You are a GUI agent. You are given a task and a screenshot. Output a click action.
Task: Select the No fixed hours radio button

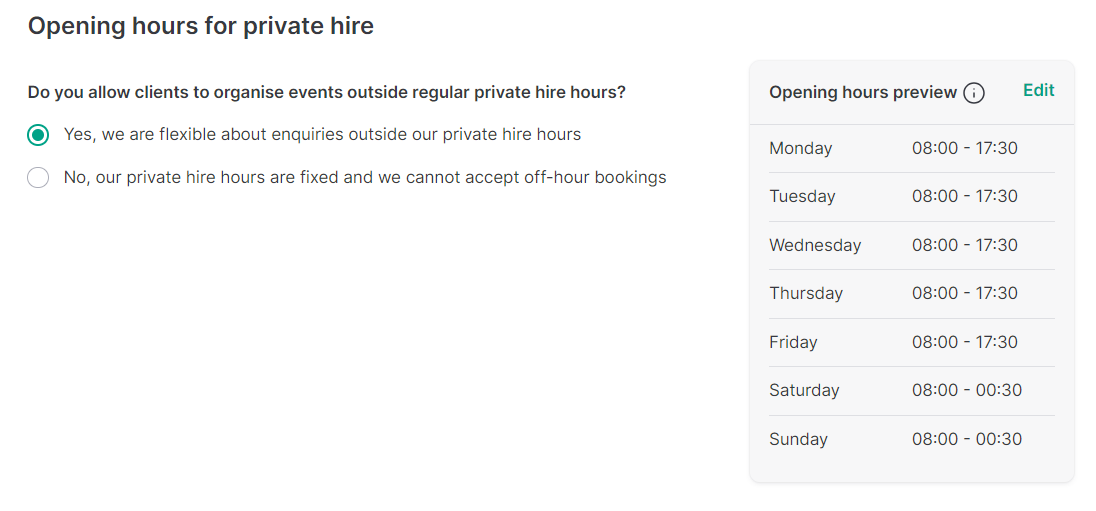coord(38,178)
